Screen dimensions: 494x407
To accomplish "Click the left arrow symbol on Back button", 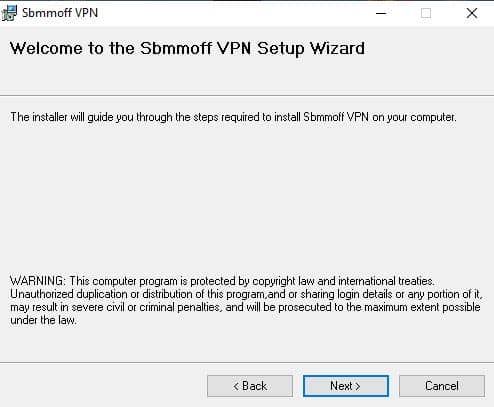I will 236,386.
